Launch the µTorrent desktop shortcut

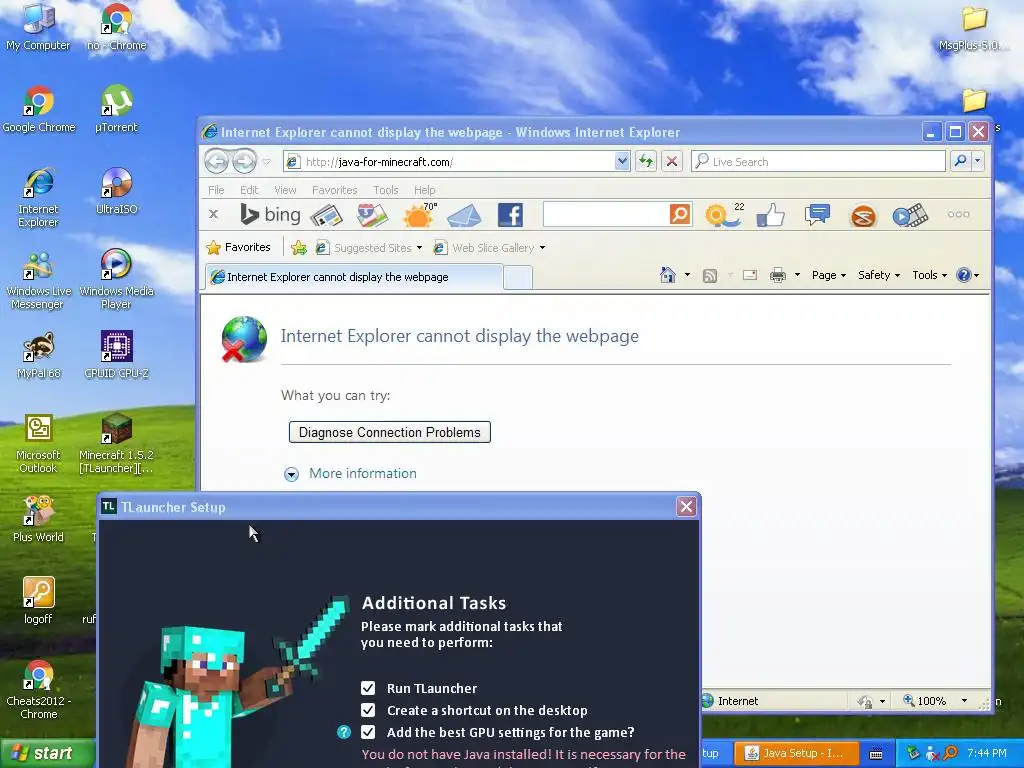coord(116,108)
